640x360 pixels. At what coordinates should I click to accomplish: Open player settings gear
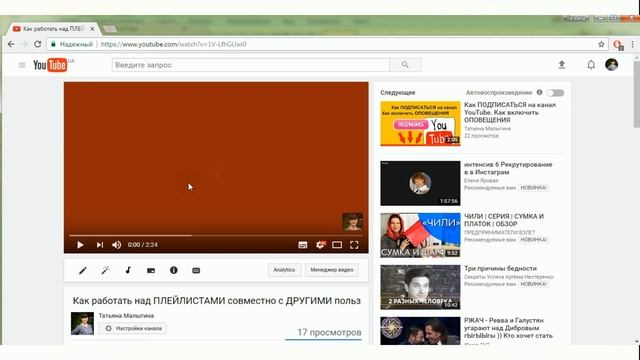click(x=320, y=245)
